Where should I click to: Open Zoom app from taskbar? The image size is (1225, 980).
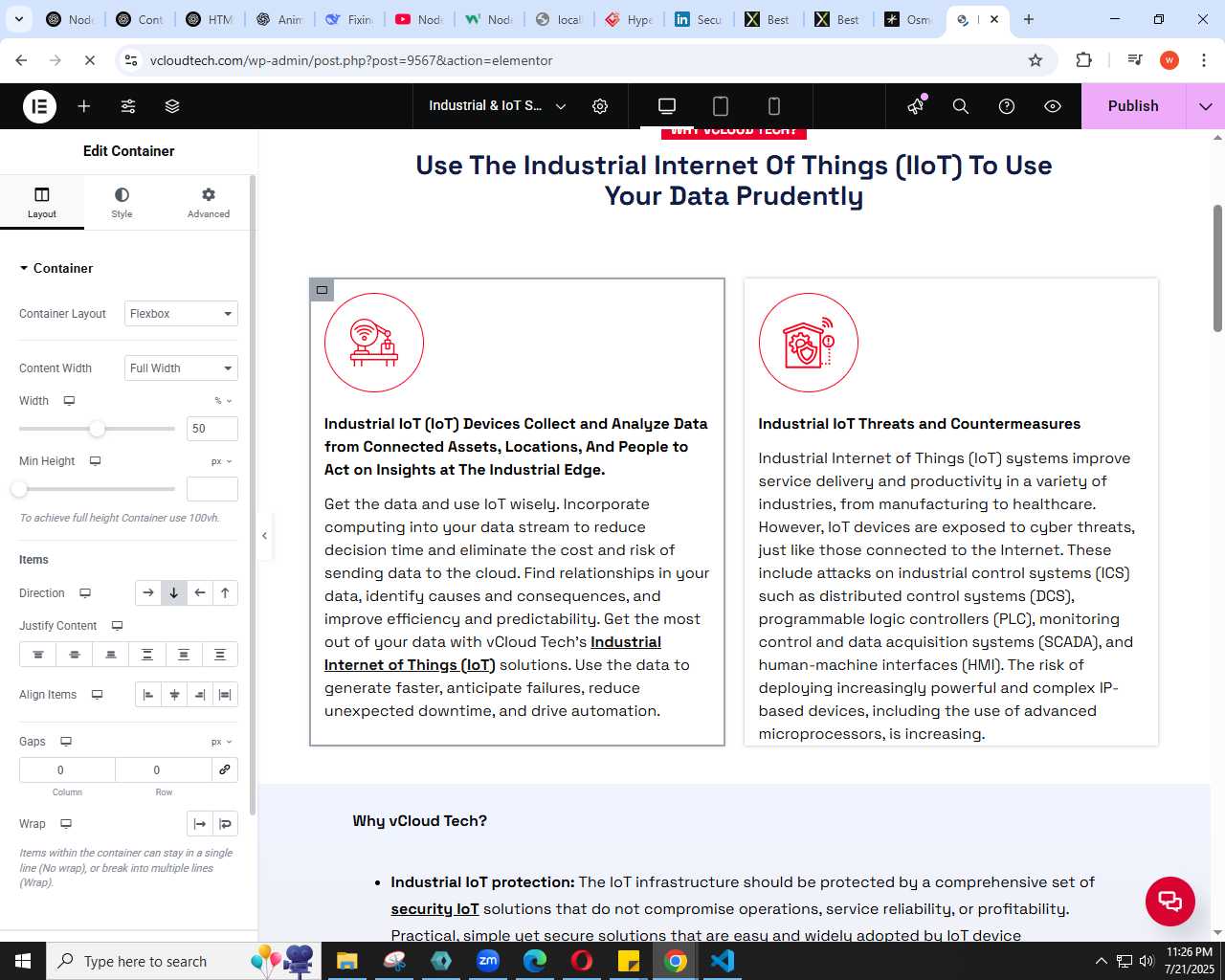(488, 961)
